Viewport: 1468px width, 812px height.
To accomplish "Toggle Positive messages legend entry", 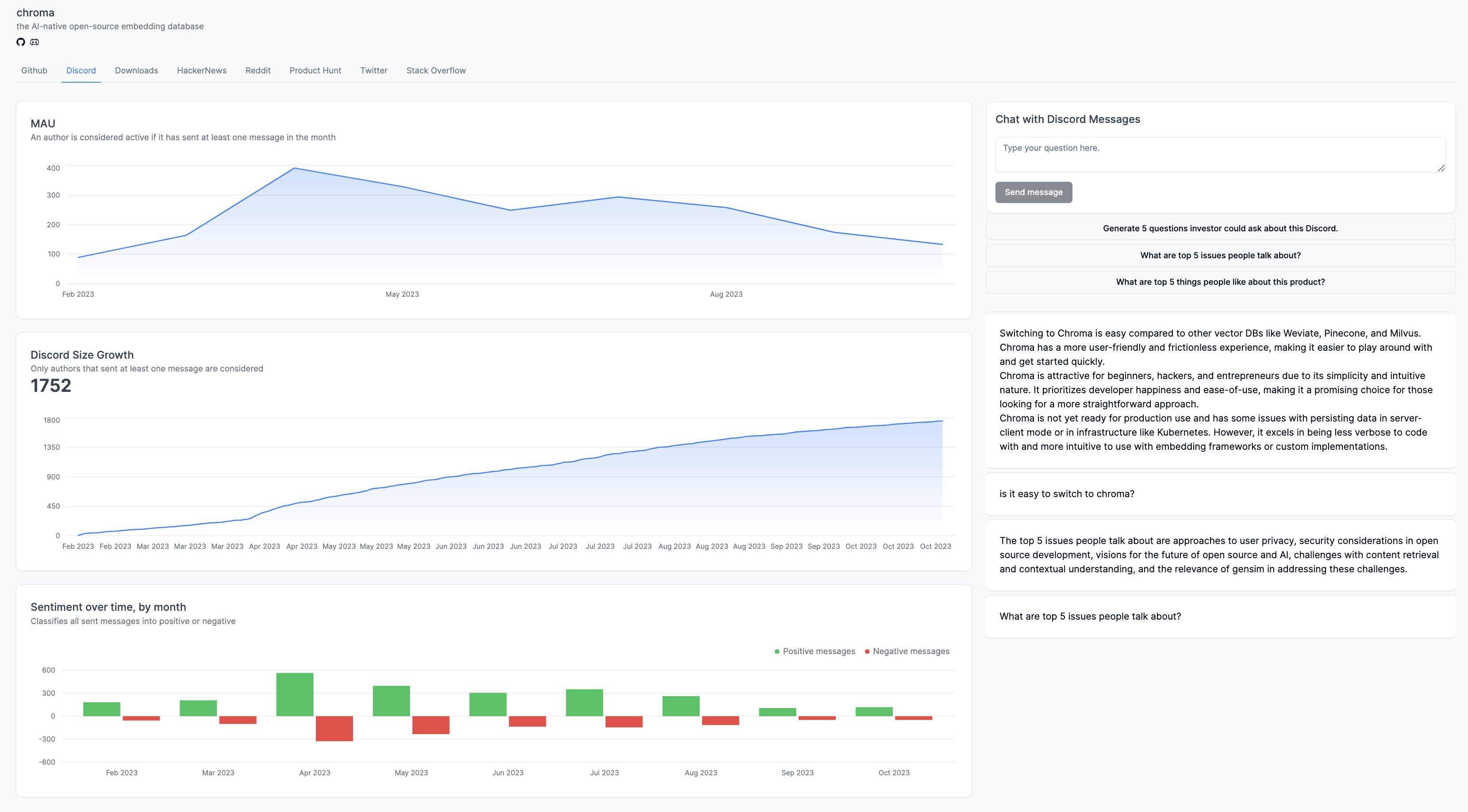I will coord(815,651).
